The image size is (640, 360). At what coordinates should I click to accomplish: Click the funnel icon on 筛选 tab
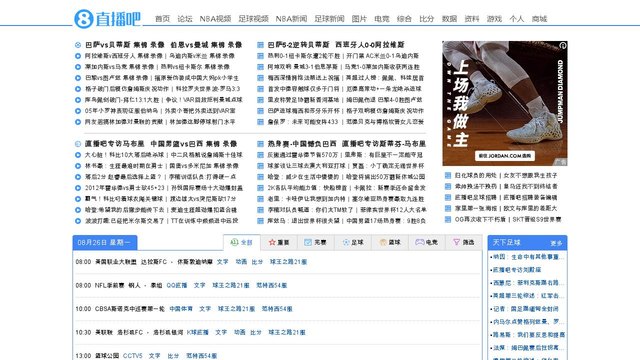[x=457, y=242]
